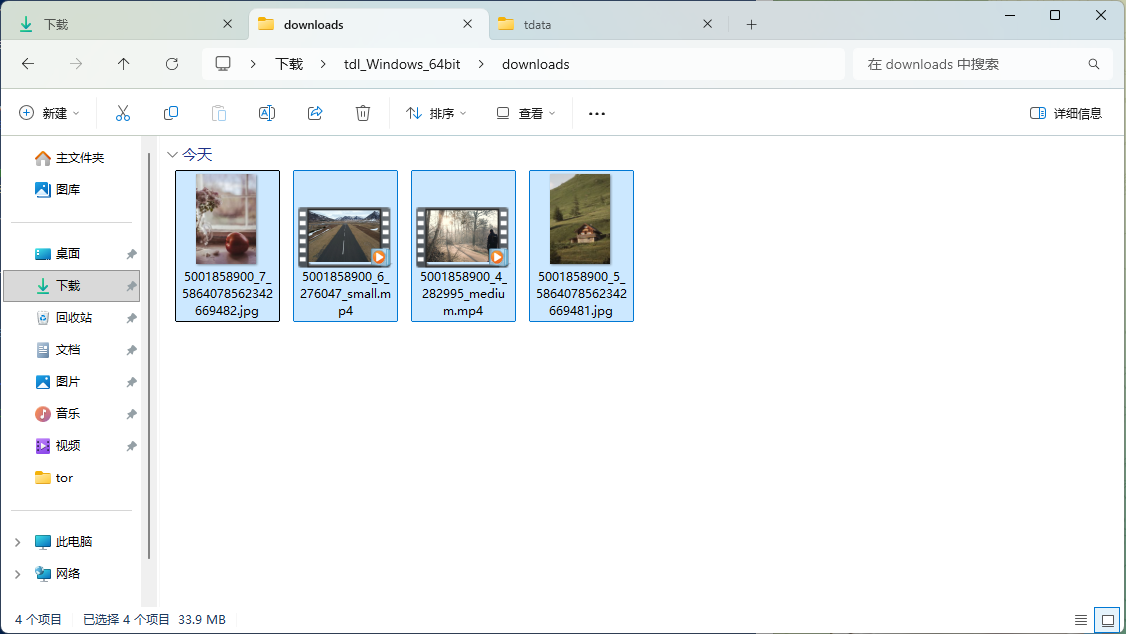Refresh the current folder view

click(x=172, y=64)
